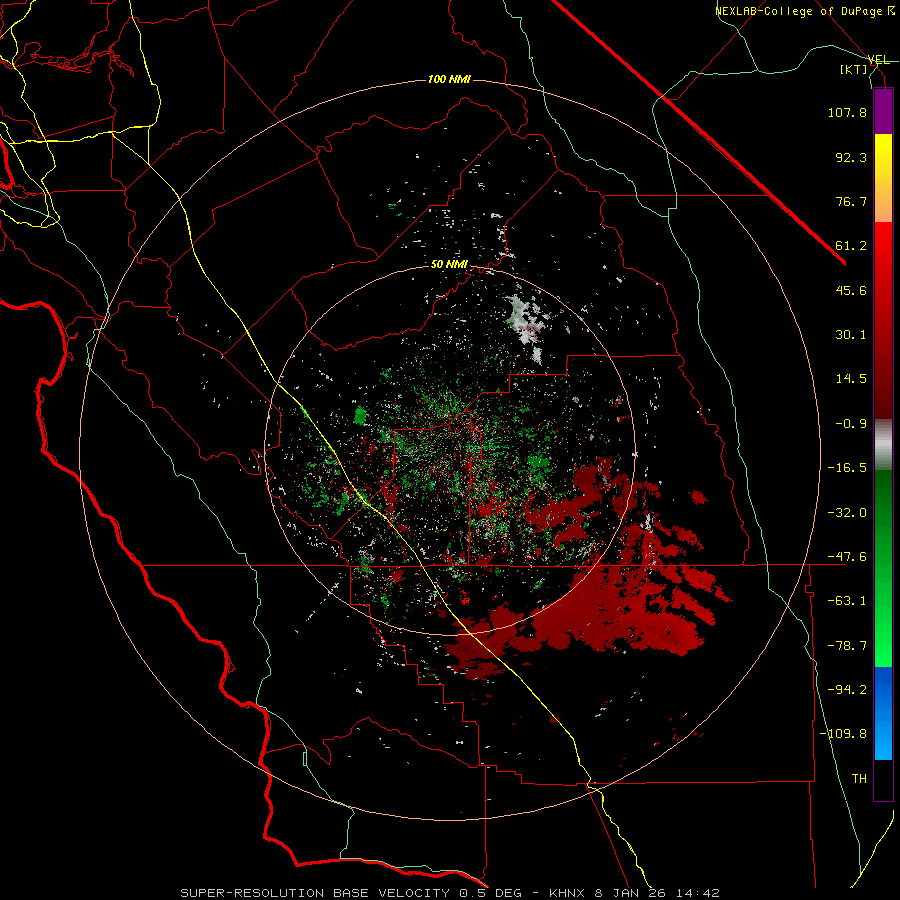Click the 14.5 value on the velocity scale

click(851, 379)
